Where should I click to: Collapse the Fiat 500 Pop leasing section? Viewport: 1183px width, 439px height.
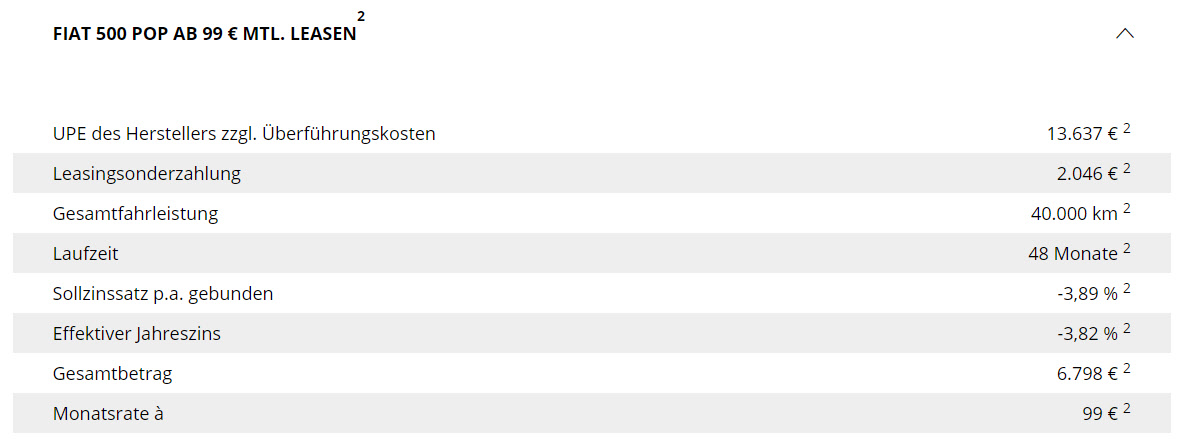(x=1124, y=34)
